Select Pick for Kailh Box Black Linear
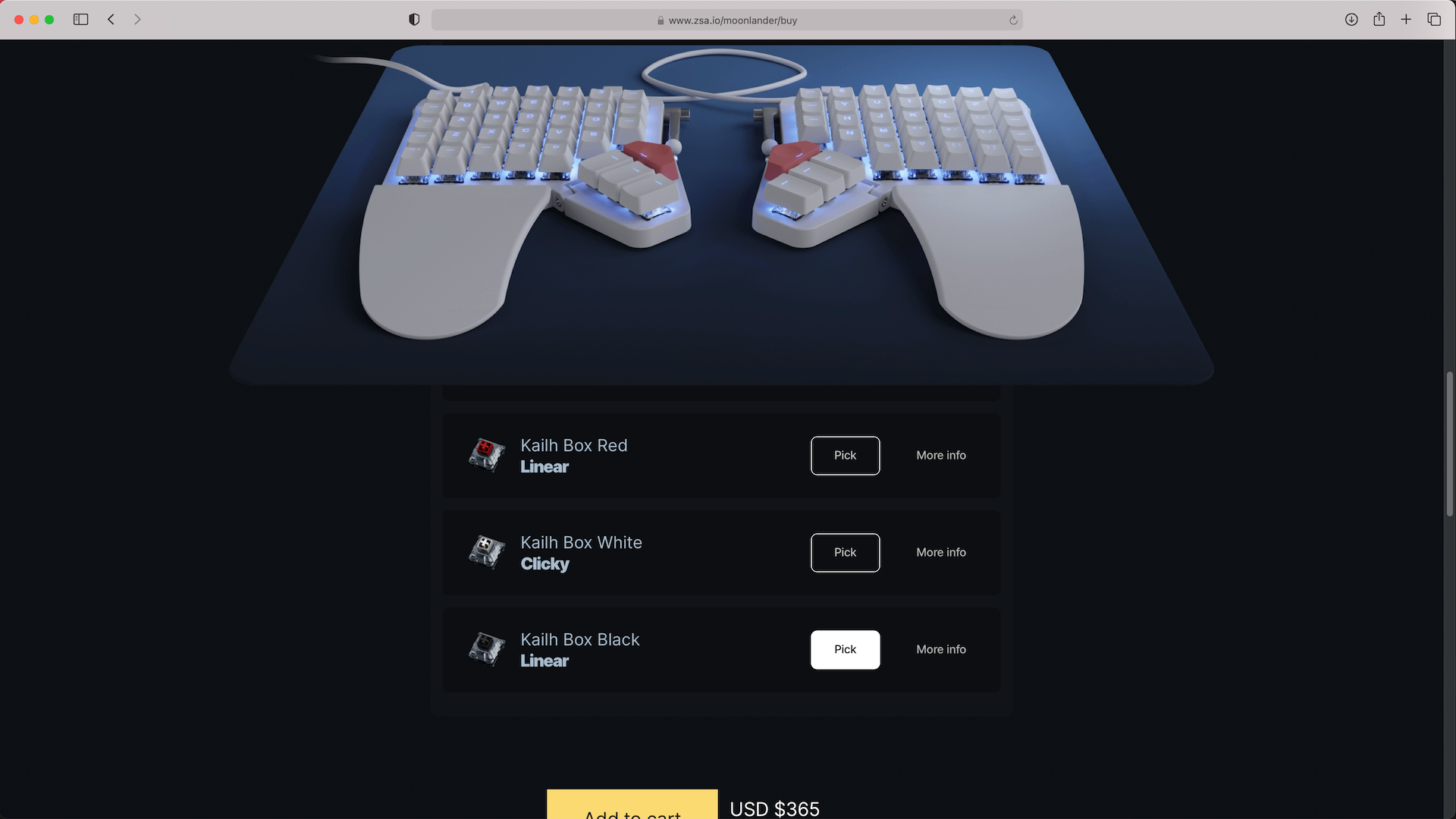Image resolution: width=1456 pixels, height=819 pixels. (x=845, y=649)
